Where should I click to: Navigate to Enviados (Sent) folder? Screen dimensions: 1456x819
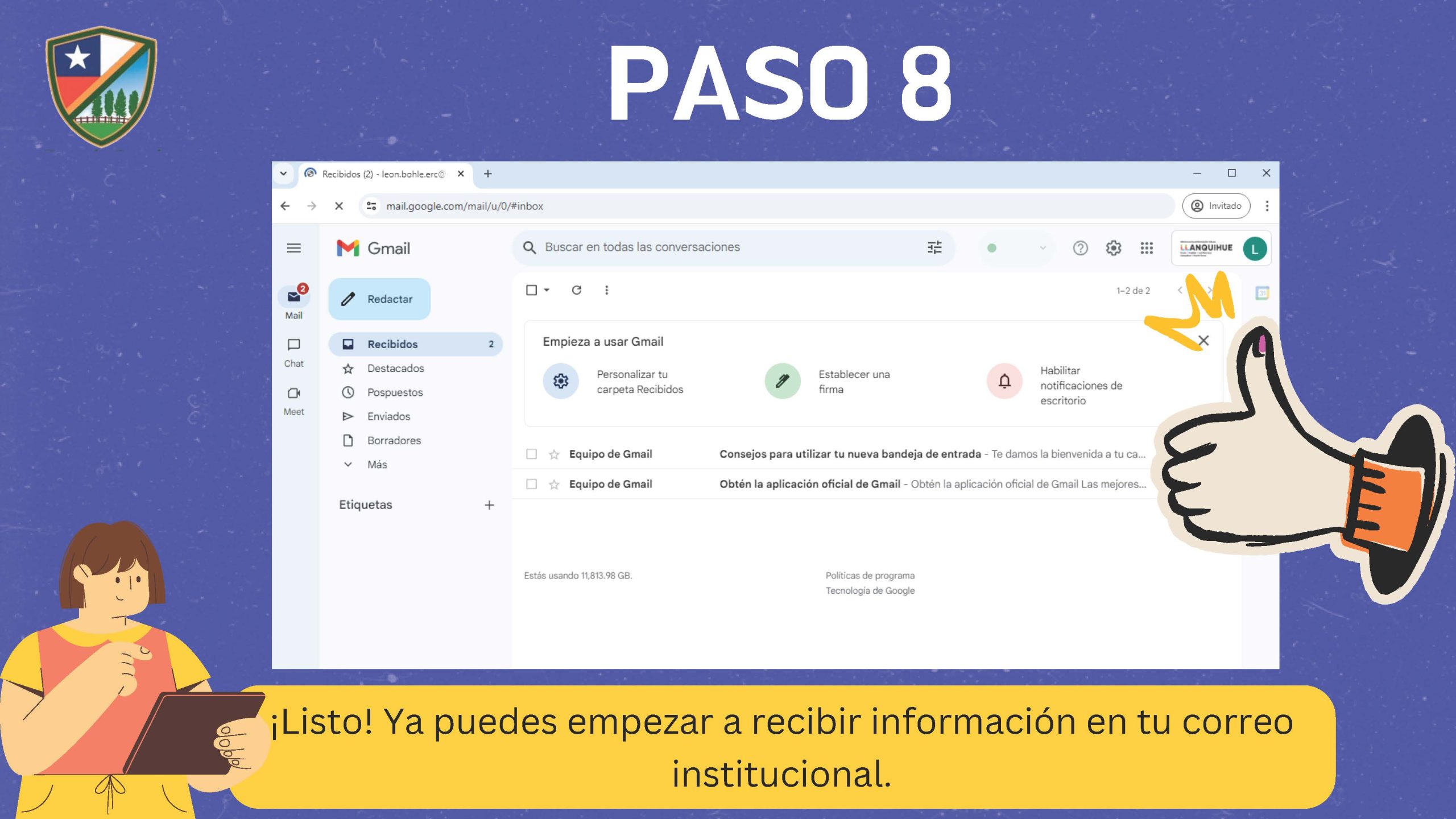pyautogui.click(x=388, y=416)
